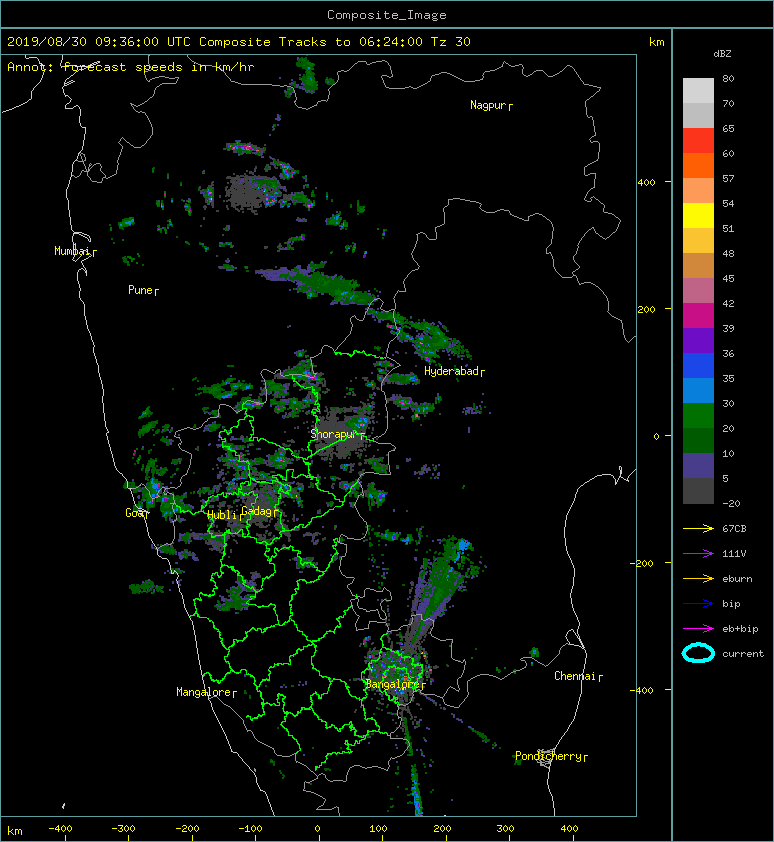
Task: Click the Composite_Image title text
Action: [x=387, y=15]
